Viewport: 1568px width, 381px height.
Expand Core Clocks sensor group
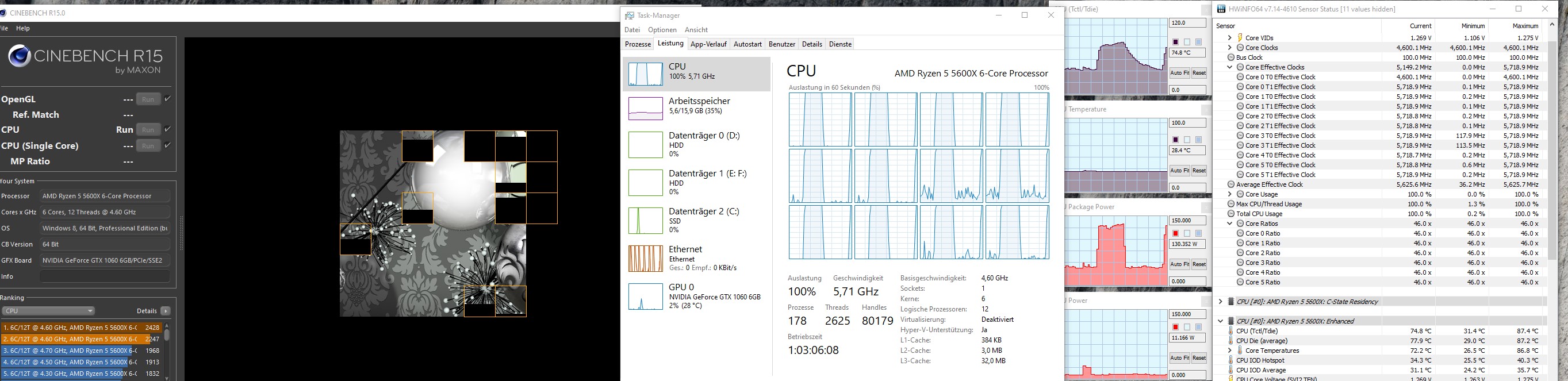(x=1229, y=48)
